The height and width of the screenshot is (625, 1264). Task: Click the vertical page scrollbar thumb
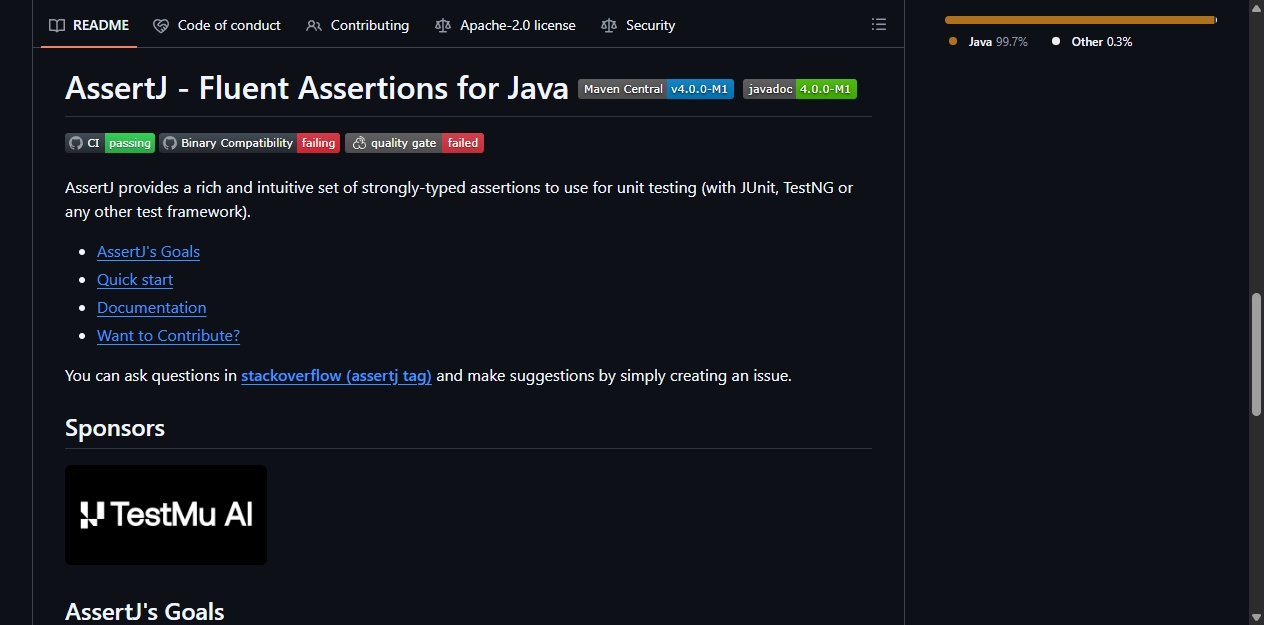[1256, 355]
